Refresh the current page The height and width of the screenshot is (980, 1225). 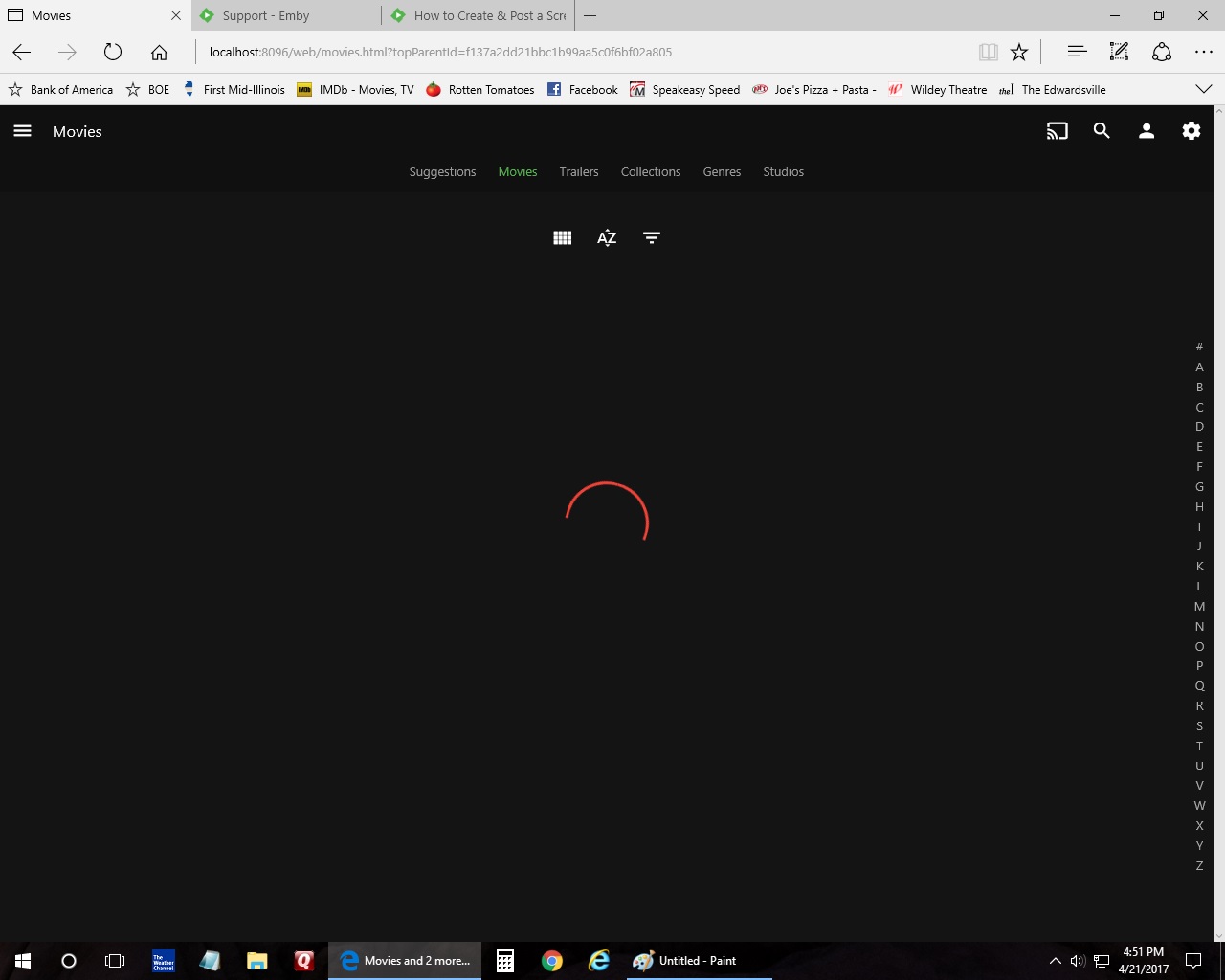coord(113,52)
